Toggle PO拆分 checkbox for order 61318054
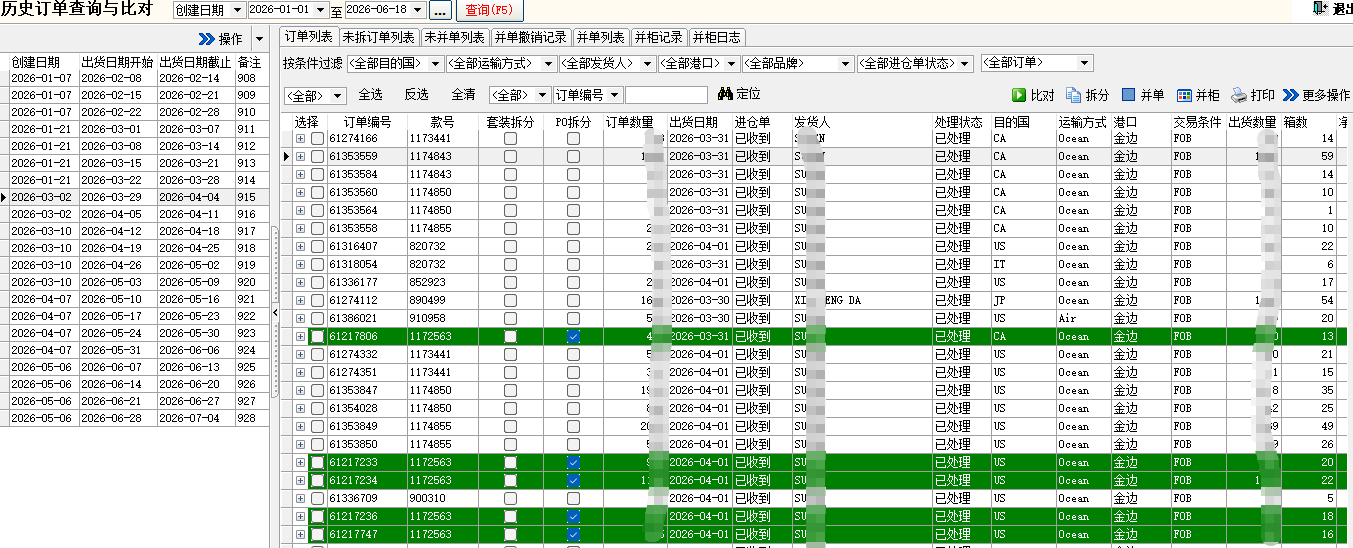 [x=573, y=265]
